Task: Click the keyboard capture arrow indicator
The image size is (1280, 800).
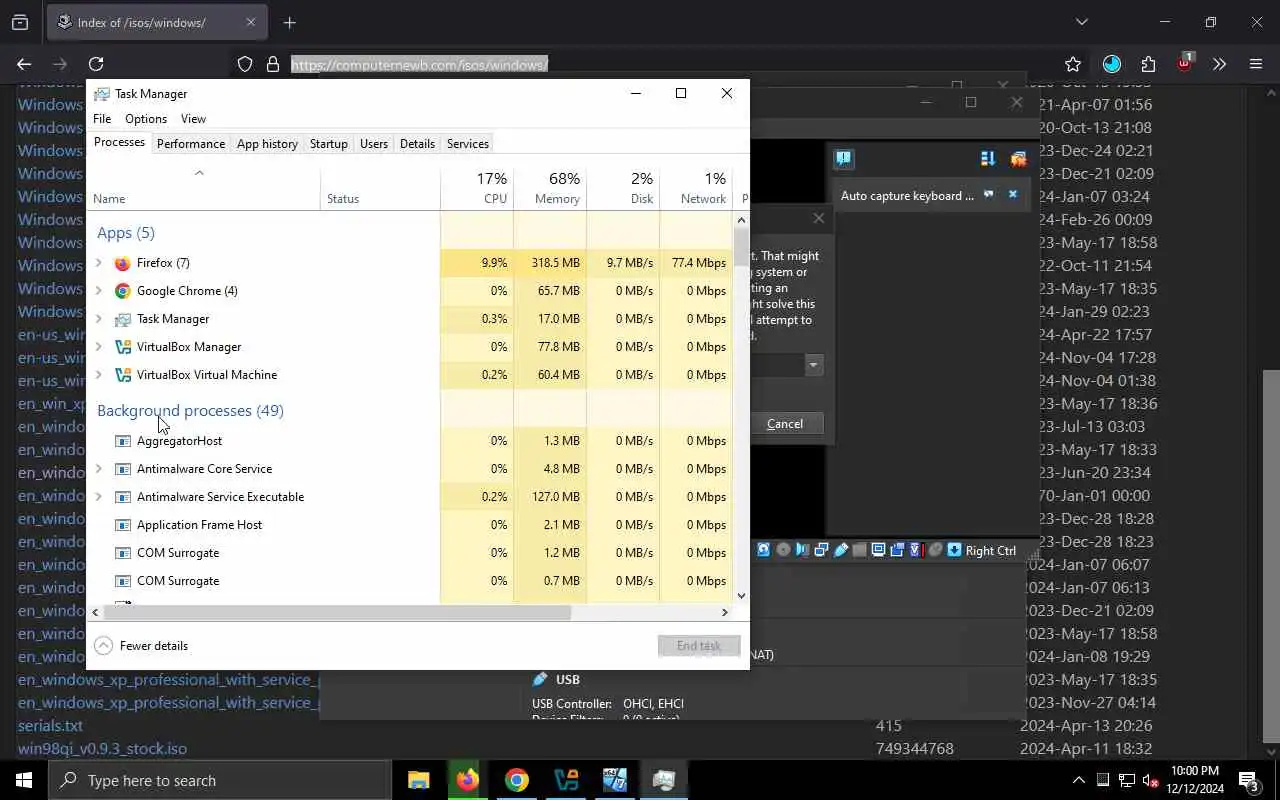Action: [954, 550]
